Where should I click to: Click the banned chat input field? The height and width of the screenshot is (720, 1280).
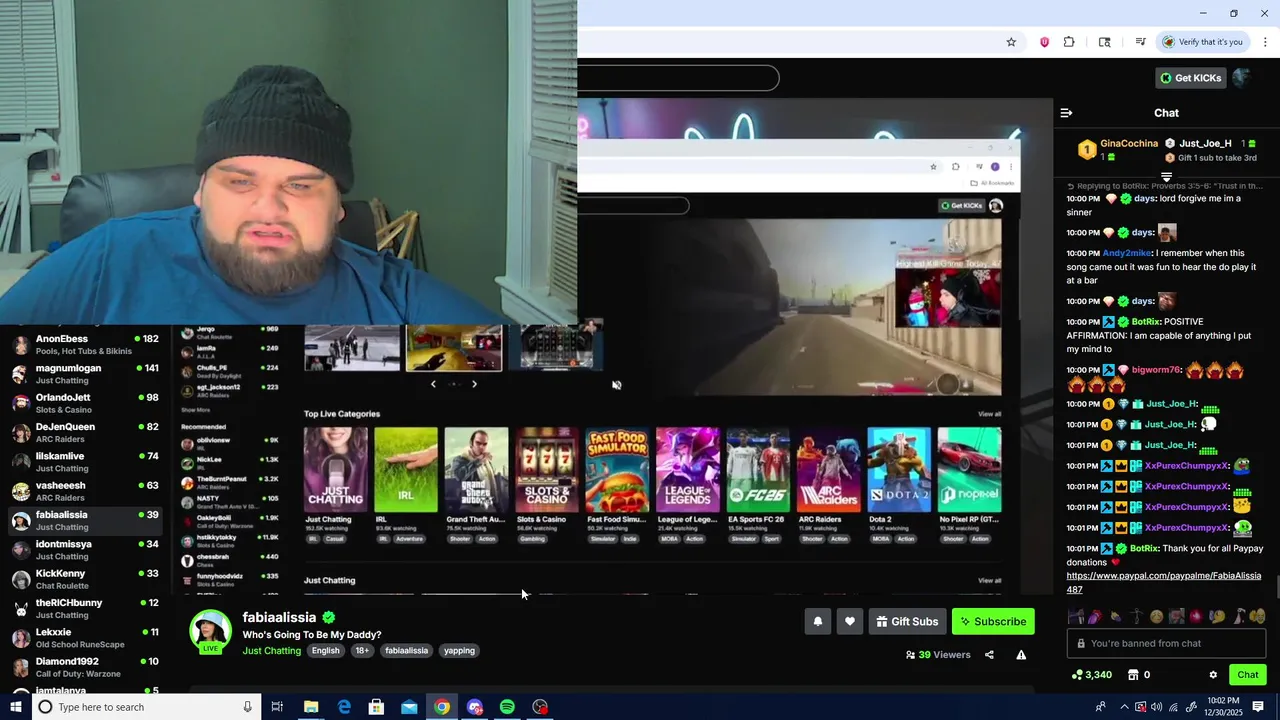coord(1166,644)
